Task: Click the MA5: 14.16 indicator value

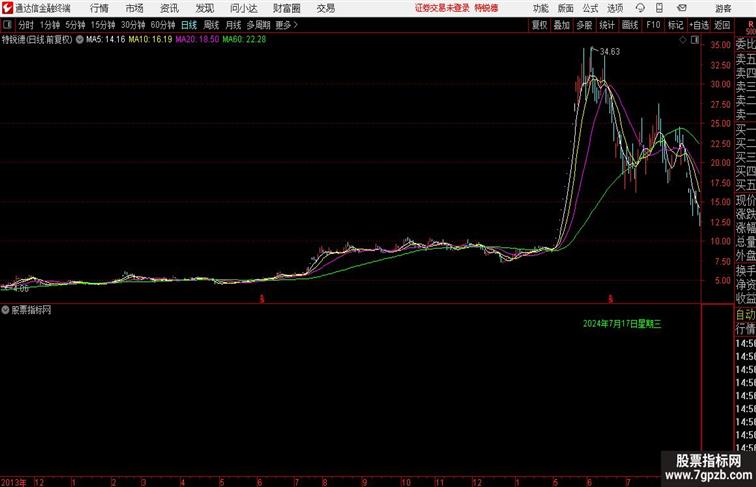Action: coord(106,40)
